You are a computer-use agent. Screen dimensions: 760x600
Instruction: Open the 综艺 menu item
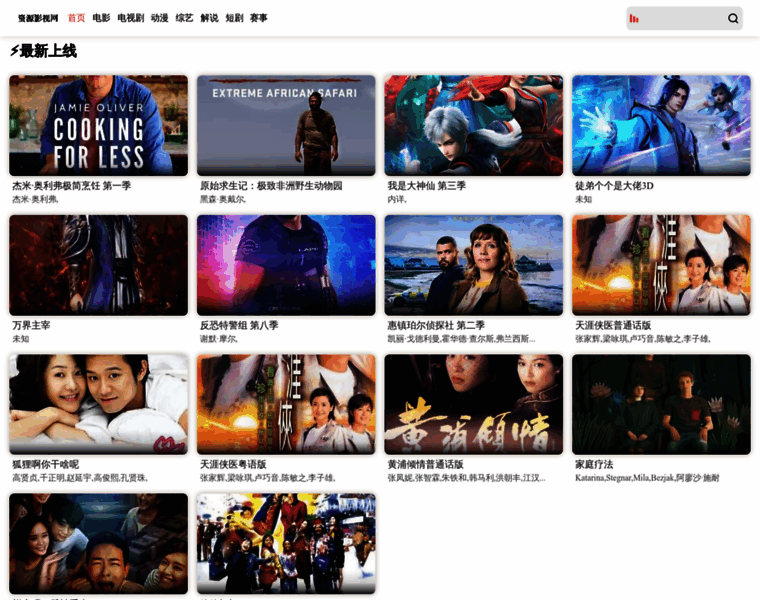(x=184, y=18)
